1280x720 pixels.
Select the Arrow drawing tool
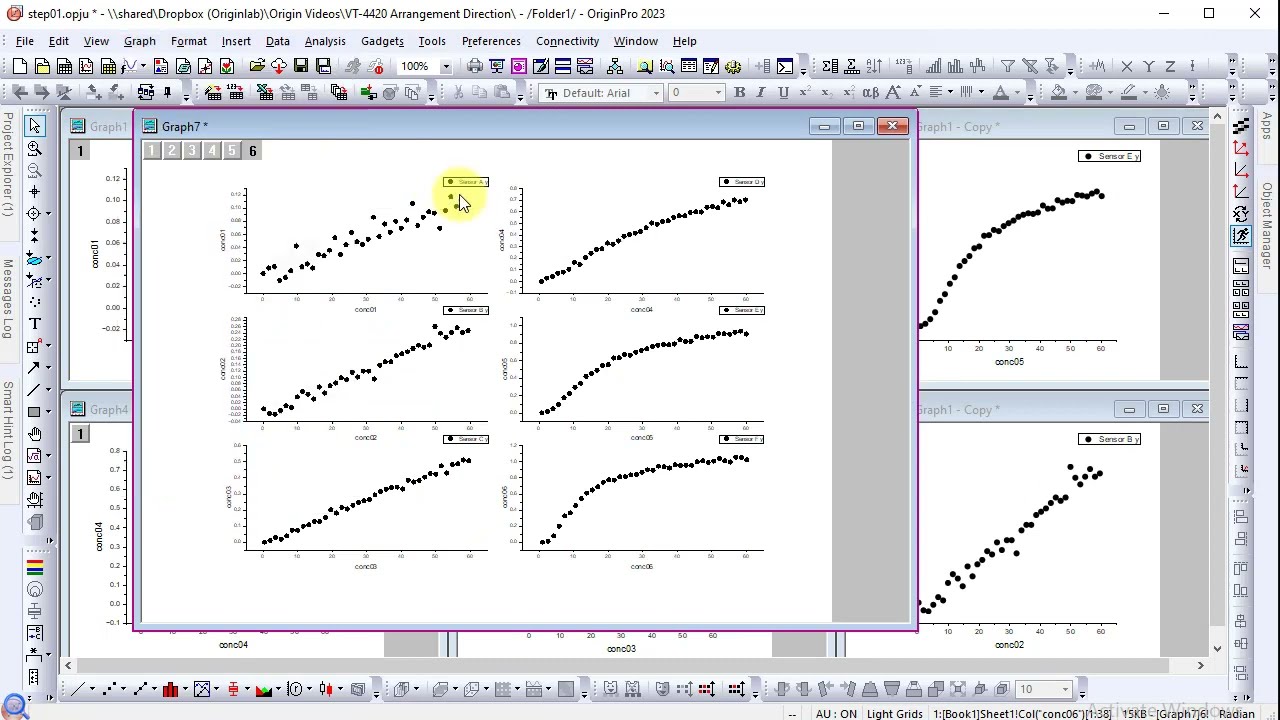pyautogui.click(x=34, y=368)
